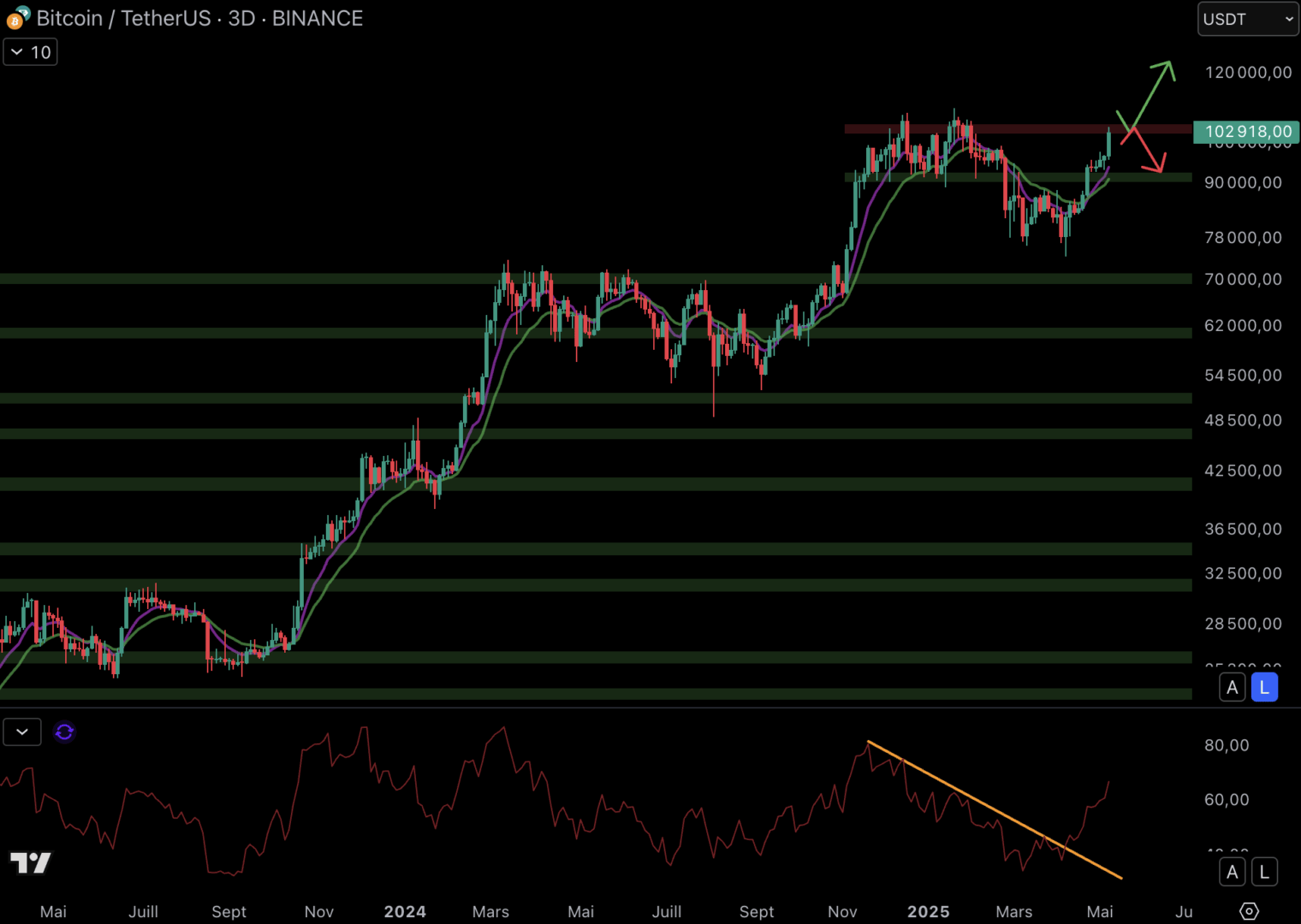The width and height of the screenshot is (1301, 924).
Task: Click the TradingView logo
Action: [x=31, y=862]
